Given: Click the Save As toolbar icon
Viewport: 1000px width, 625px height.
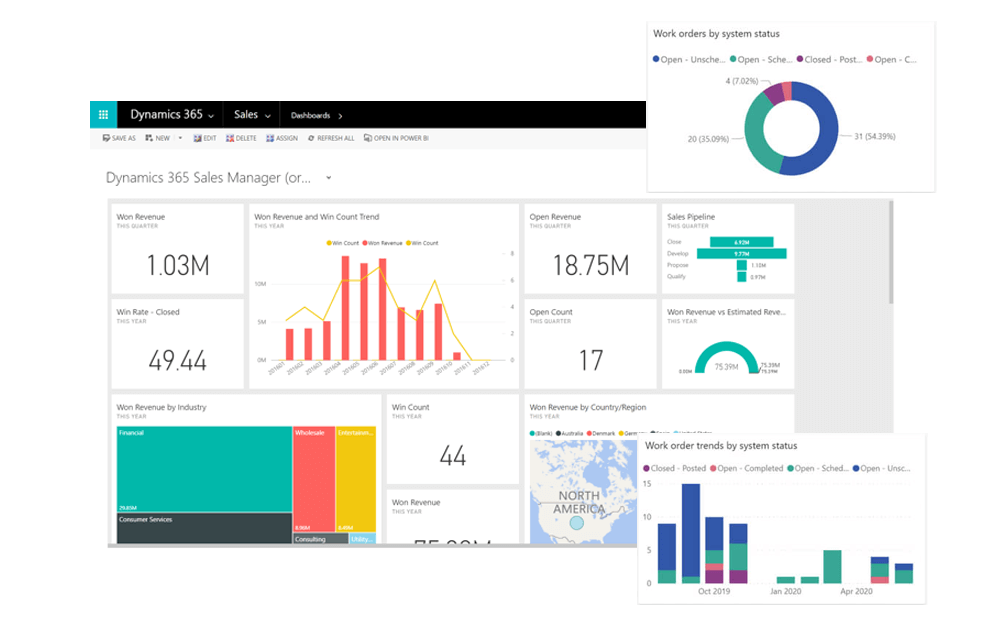Looking at the screenshot, I should [x=106, y=138].
